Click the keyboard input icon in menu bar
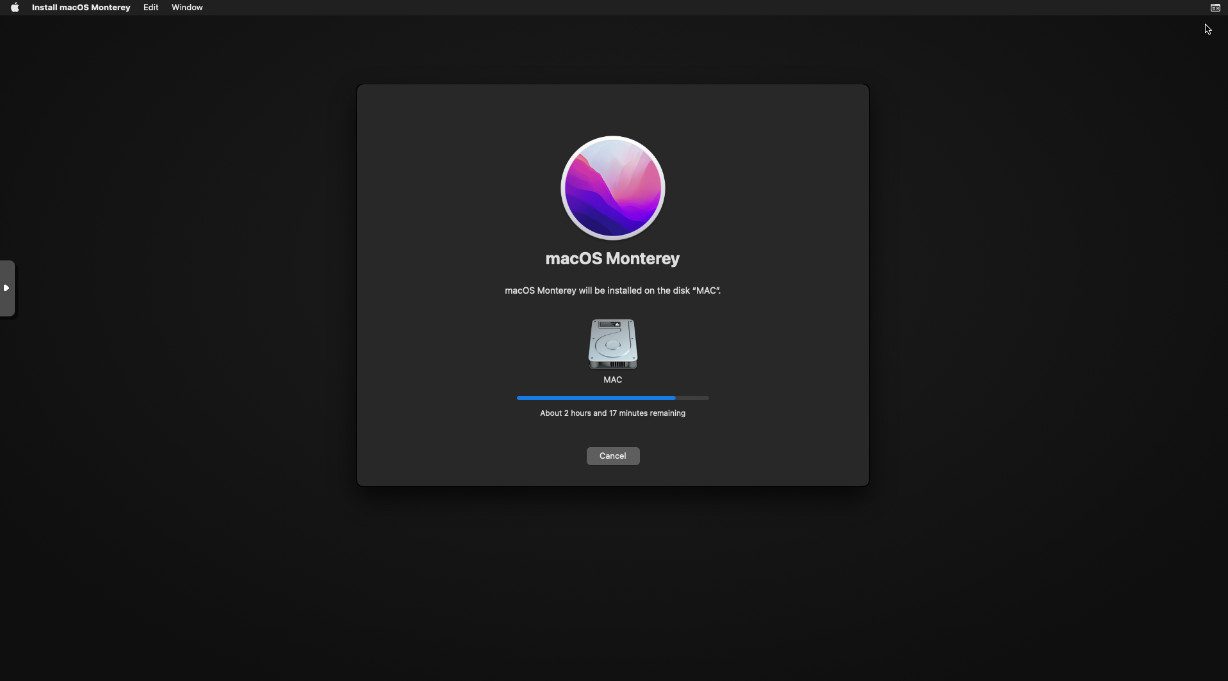Screen dimensions: 1228x681 coord(1215,7)
